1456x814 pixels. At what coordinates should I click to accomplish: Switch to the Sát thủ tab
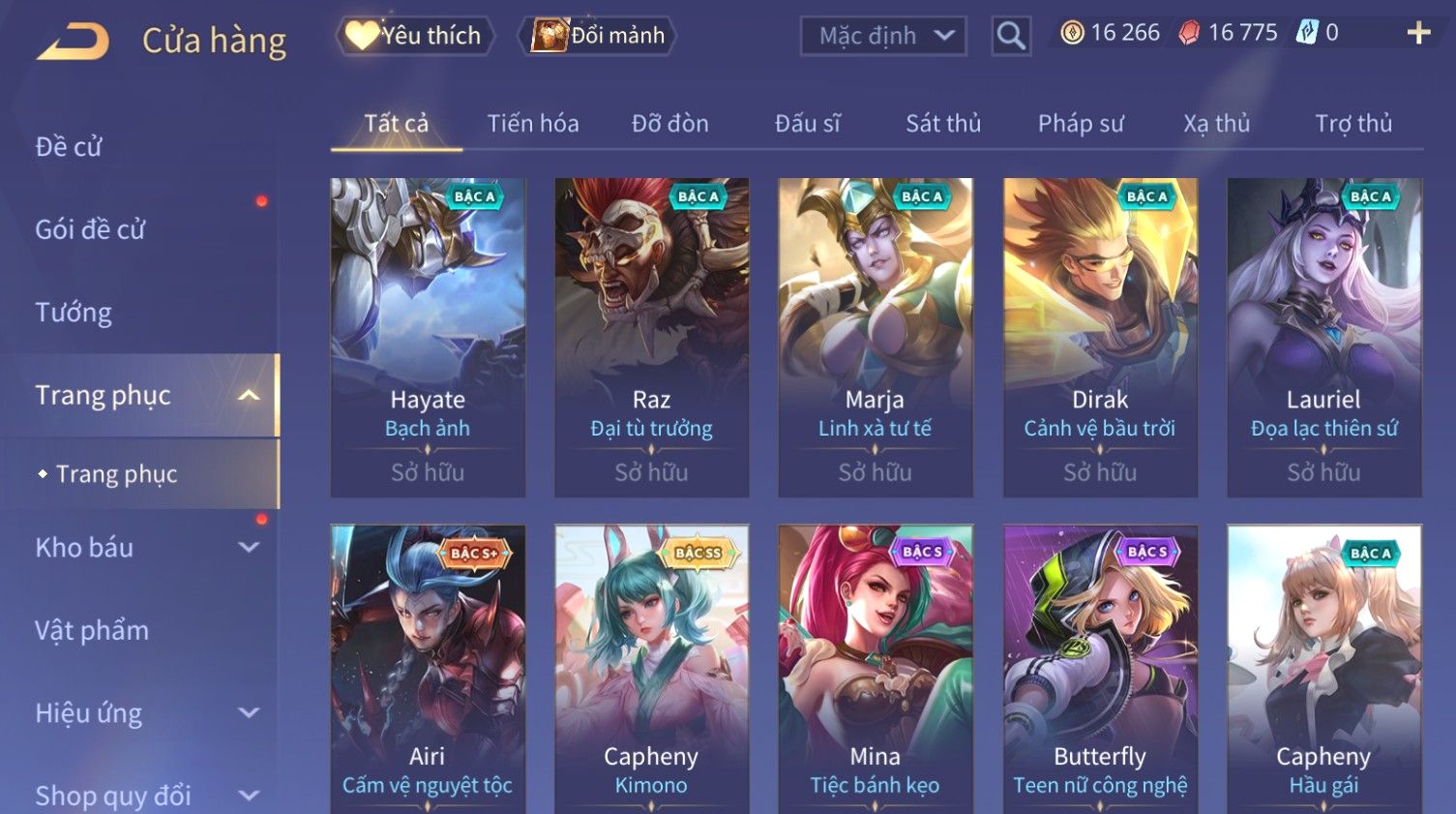tap(943, 123)
